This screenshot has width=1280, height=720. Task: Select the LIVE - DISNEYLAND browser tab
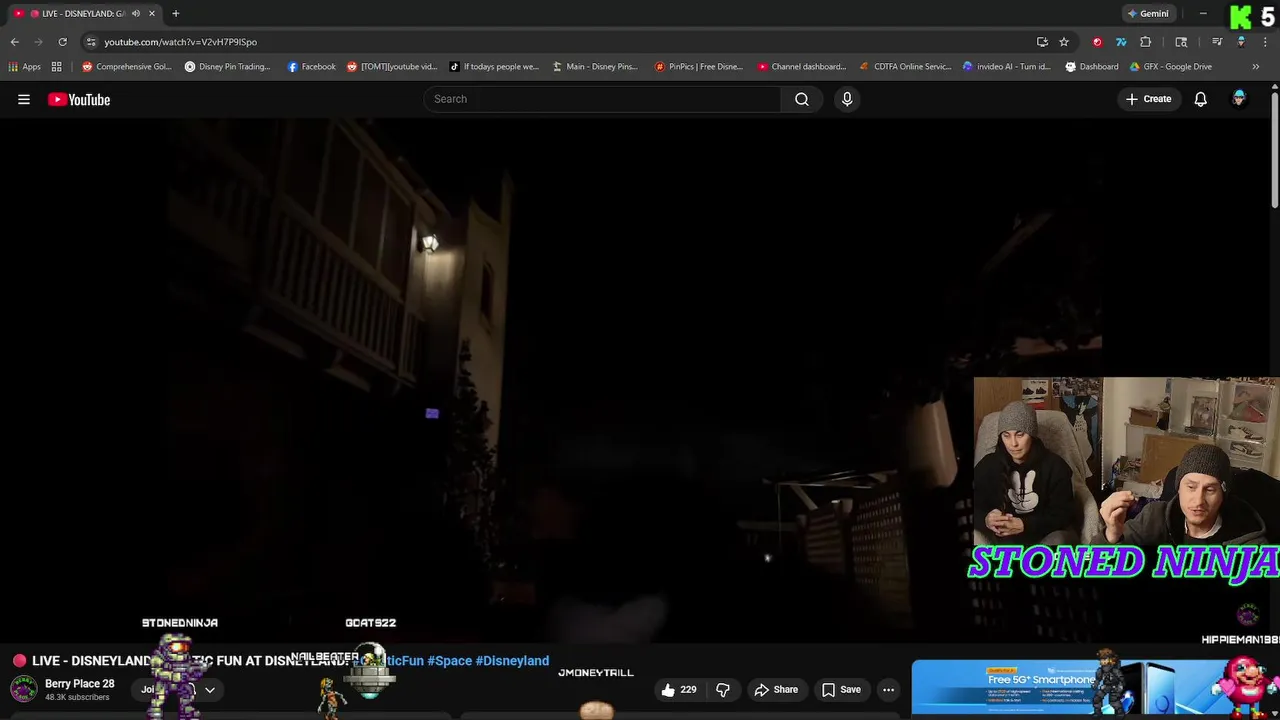coord(84,14)
